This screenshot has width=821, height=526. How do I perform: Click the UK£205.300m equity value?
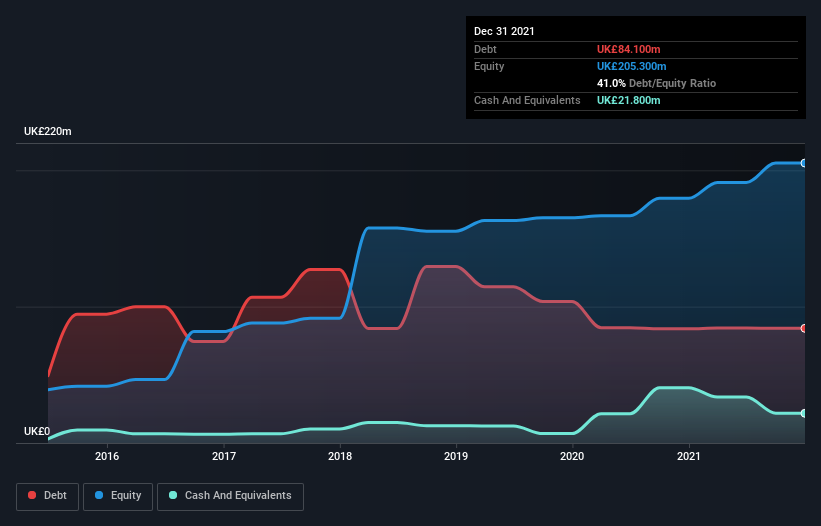click(x=631, y=66)
